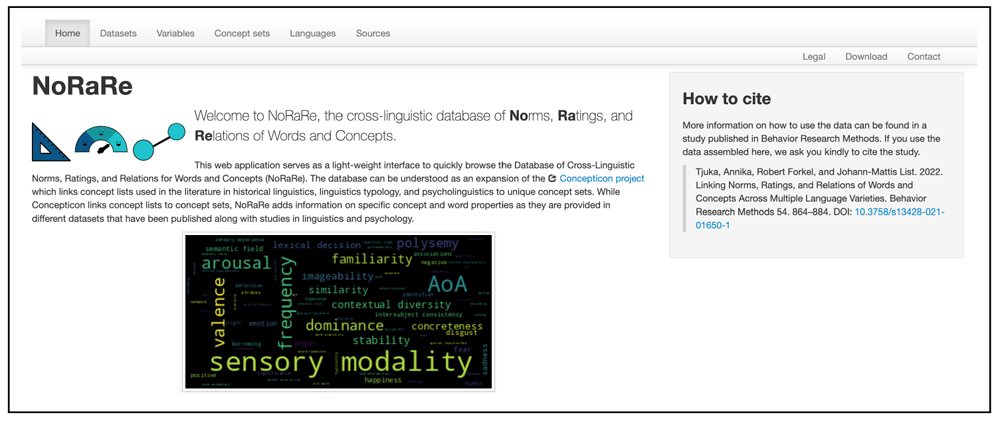Click the vertical word 'valence' in the cloud
The width and height of the screenshot is (1000, 421).
click(x=219, y=311)
